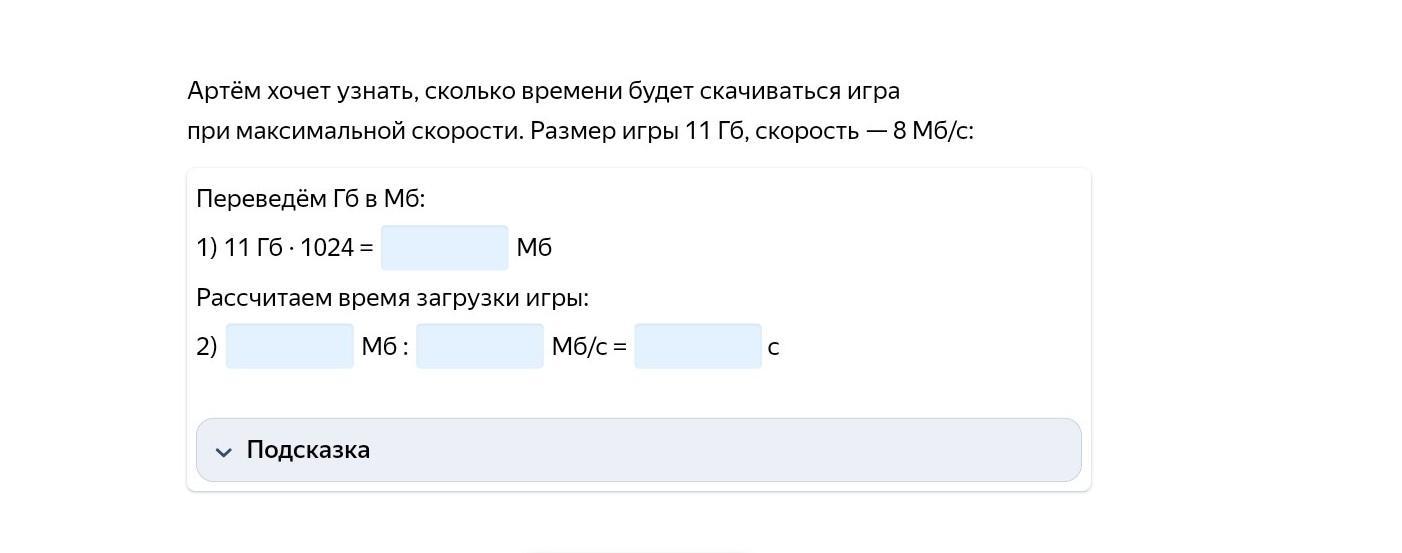Screen dimensions: 1402x553
Task: Activate the result field before the с unit
Action: click(698, 346)
